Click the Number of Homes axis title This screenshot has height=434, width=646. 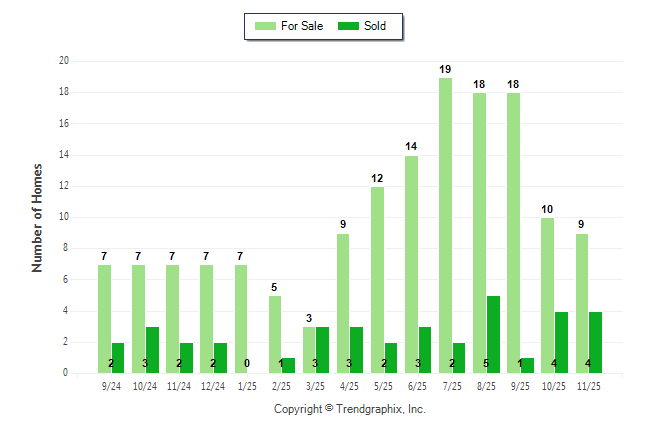(x=38, y=217)
